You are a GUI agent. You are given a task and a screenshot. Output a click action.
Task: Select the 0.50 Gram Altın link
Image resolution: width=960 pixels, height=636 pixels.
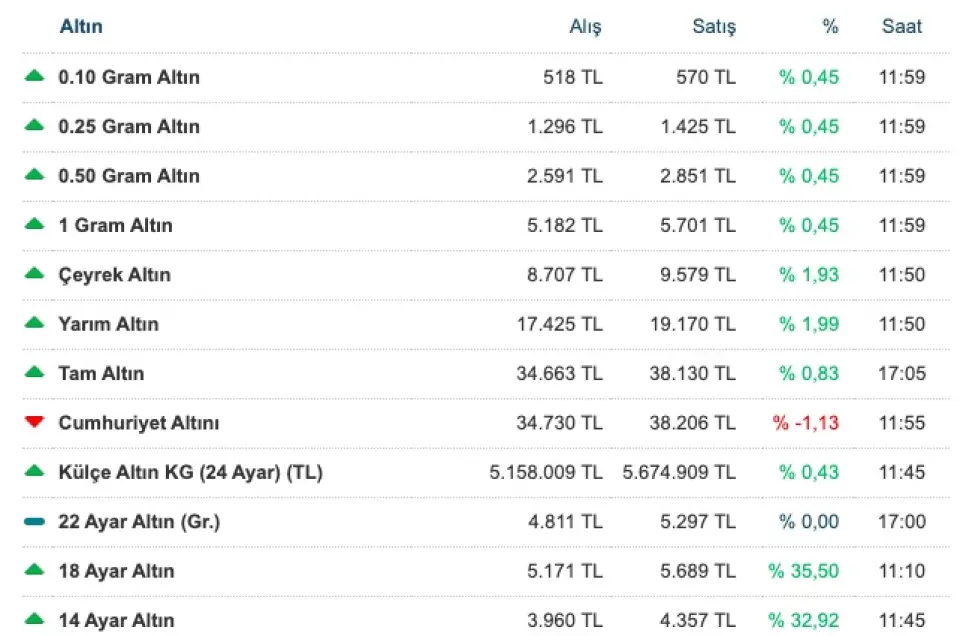click(x=129, y=176)
